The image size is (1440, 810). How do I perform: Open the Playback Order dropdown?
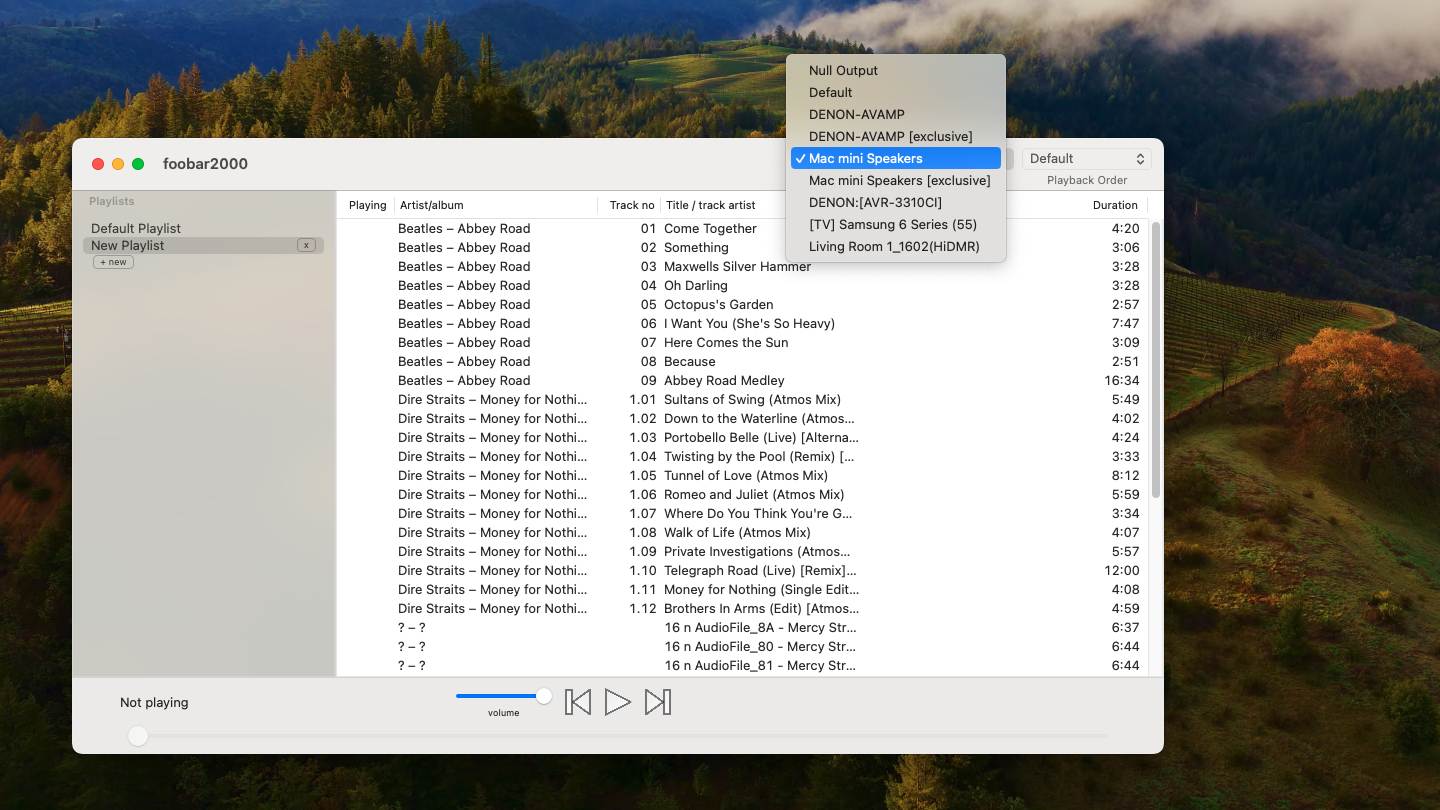tap(1086, 158)
